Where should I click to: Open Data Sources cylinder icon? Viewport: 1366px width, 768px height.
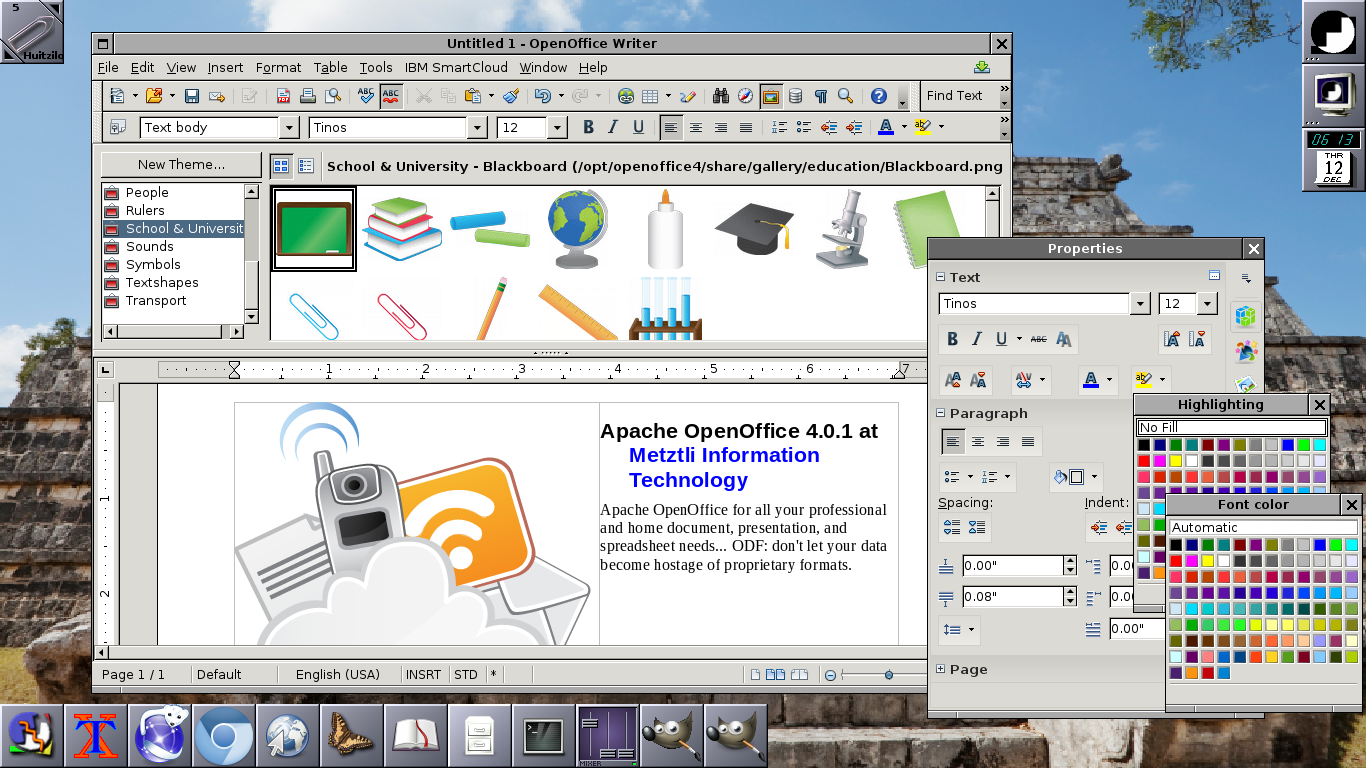pyautogui.click(x=796, y=96)
